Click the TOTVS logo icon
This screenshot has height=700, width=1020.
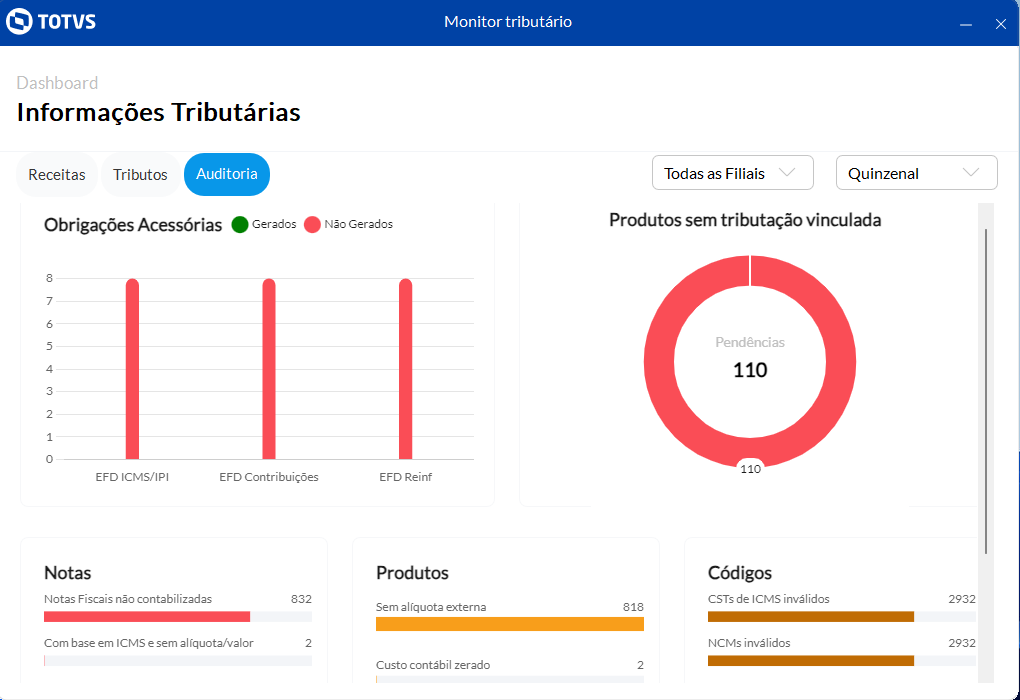[x=19, y=22]
